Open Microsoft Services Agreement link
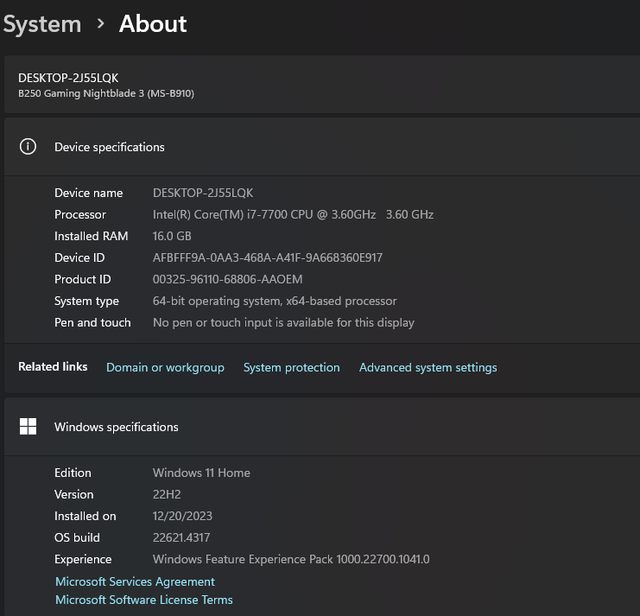This screenshot has width=640, height=616. pos(135,582)
